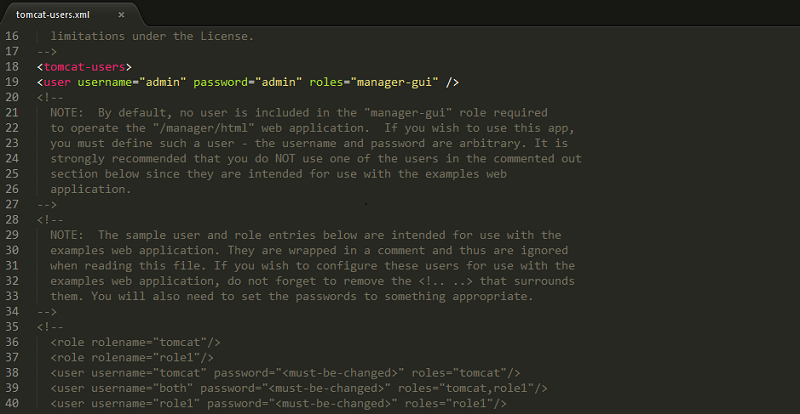Click line number 40 in the gutter
The width and height of the screenshot is (800, 414).
(x=12, y=404)
